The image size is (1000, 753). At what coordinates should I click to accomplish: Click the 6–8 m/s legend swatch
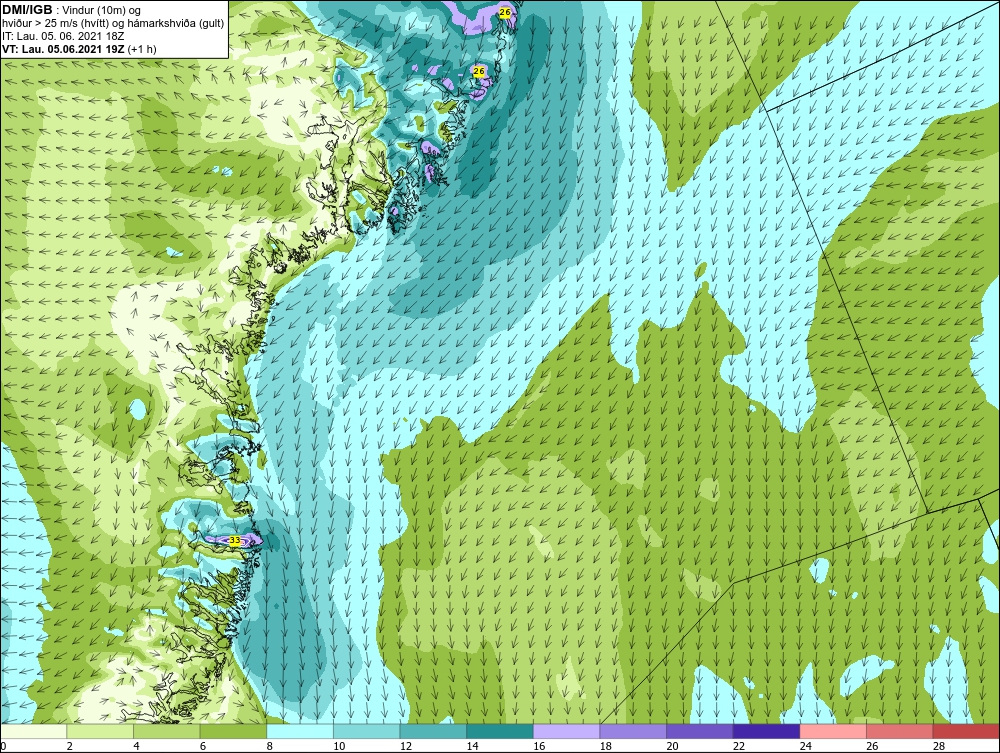[233, 731]
